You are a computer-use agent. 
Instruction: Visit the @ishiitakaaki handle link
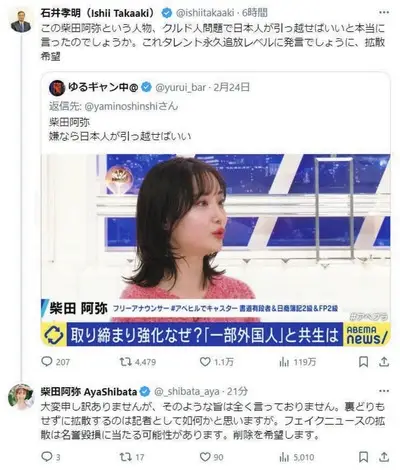[205, 13]
